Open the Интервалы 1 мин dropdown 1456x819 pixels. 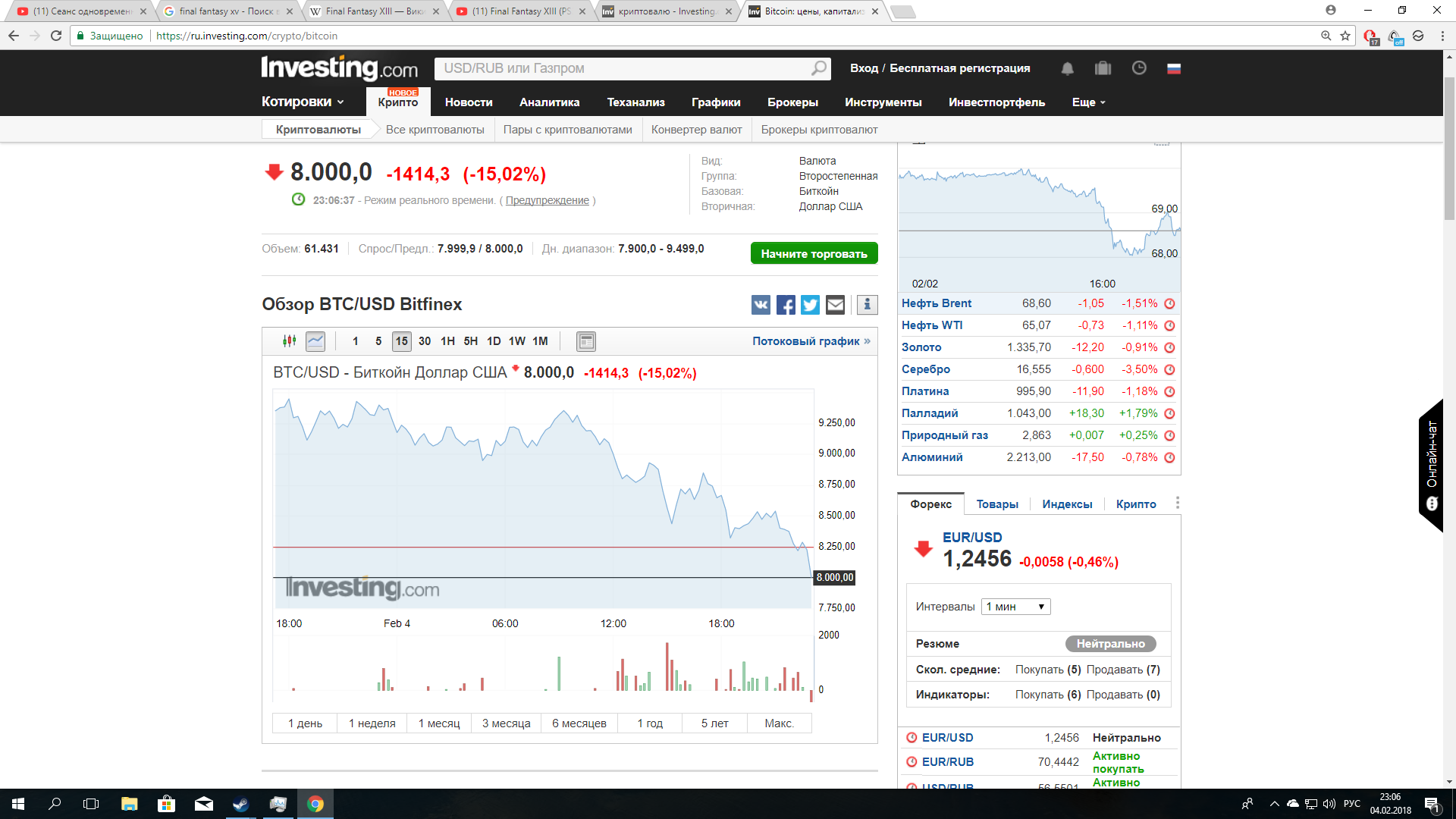[x=1016, y=607]
